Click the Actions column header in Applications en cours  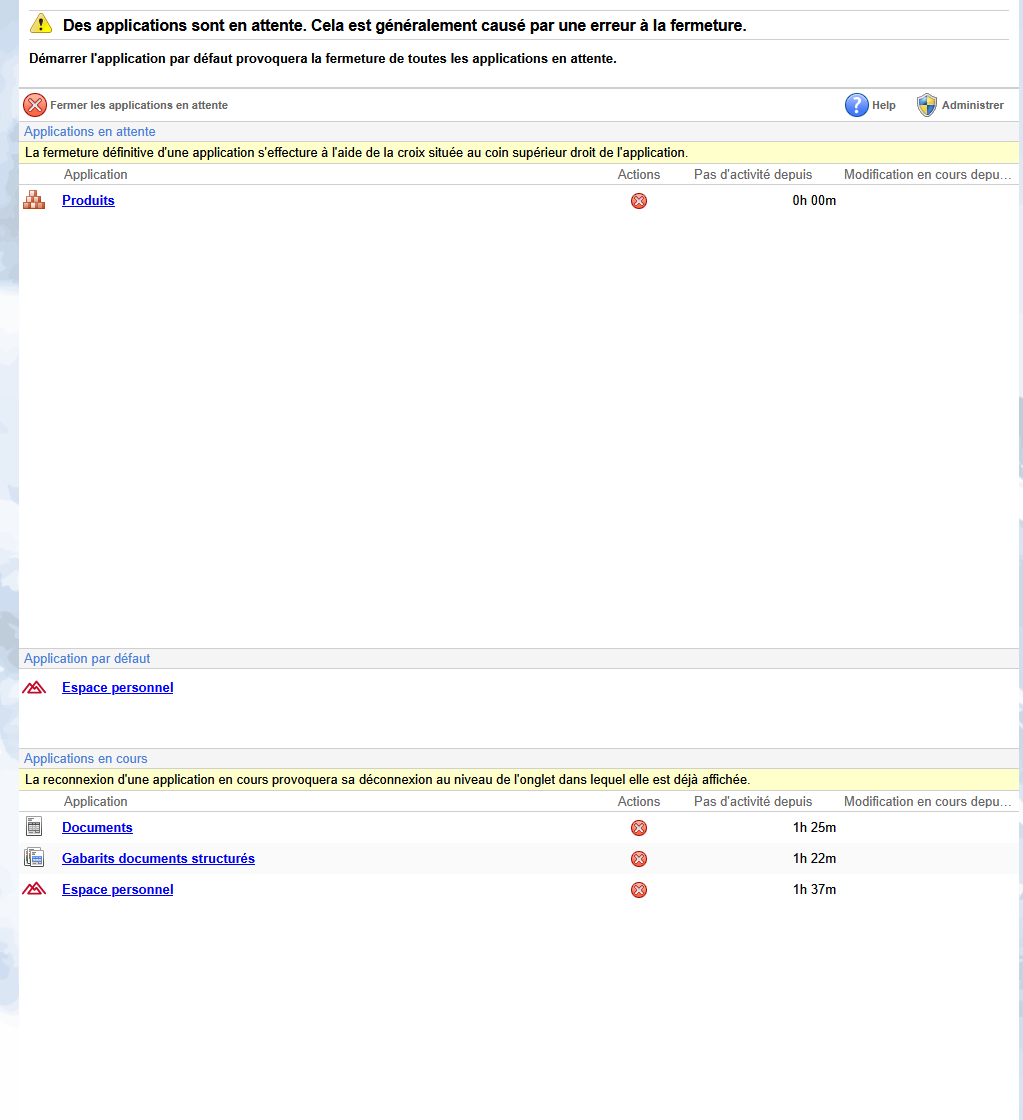[639, 801]
